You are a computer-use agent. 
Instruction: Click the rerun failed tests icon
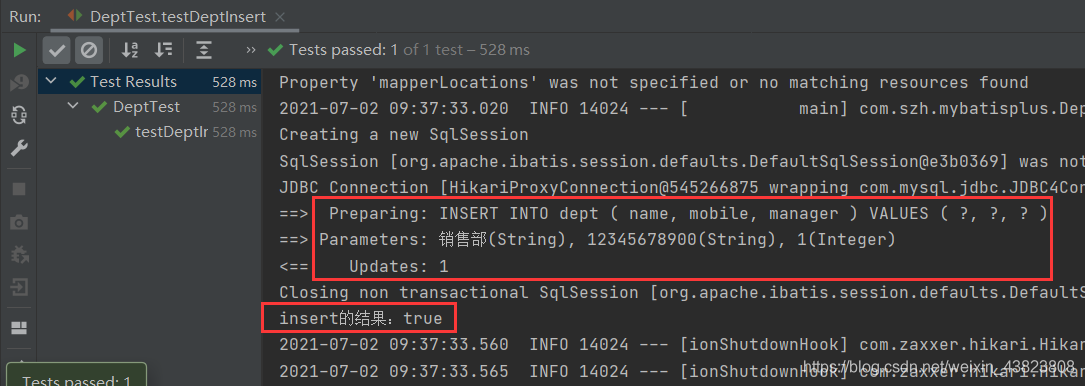(x=19, y=84)
